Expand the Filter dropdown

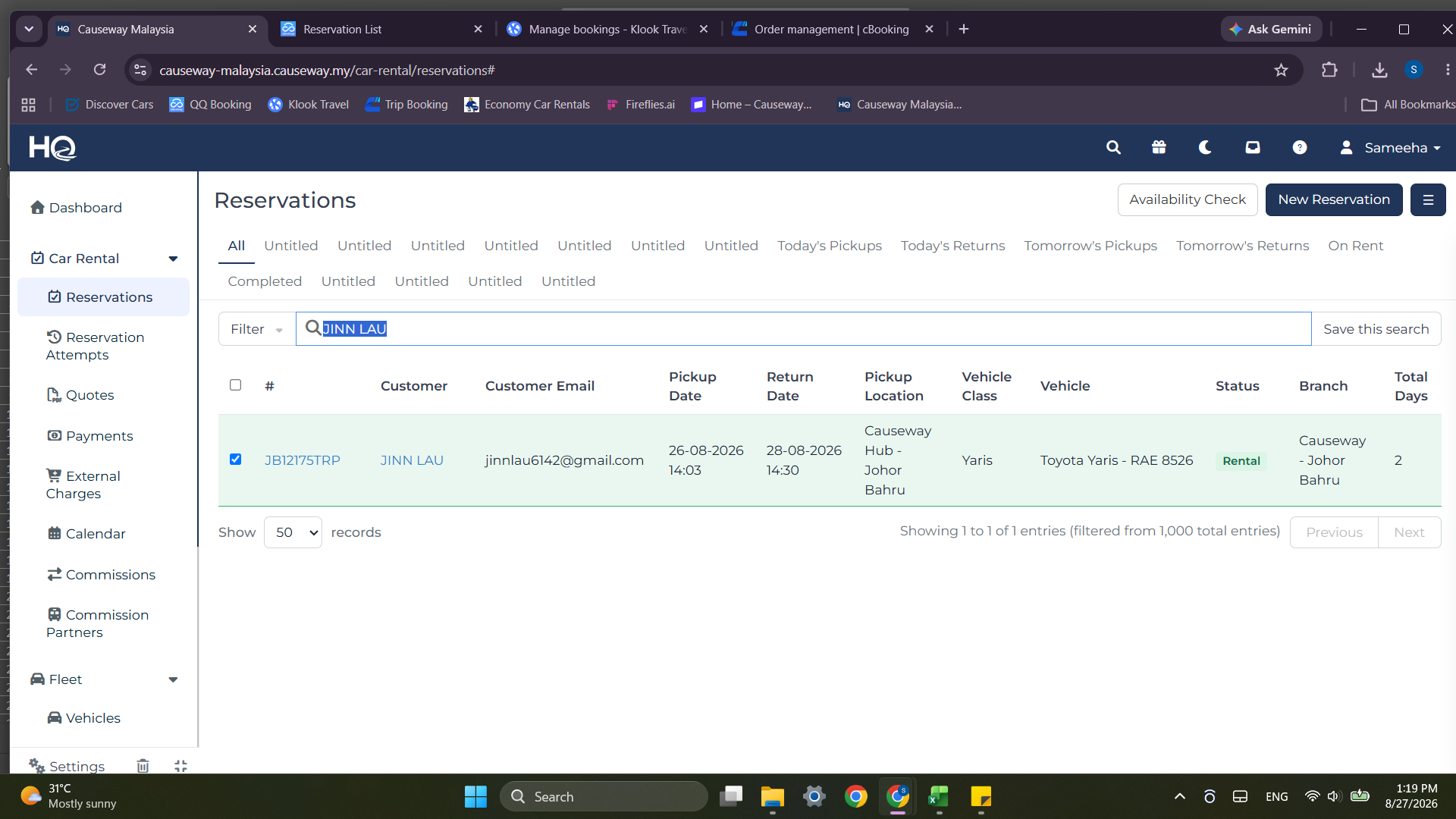(257, 329)
